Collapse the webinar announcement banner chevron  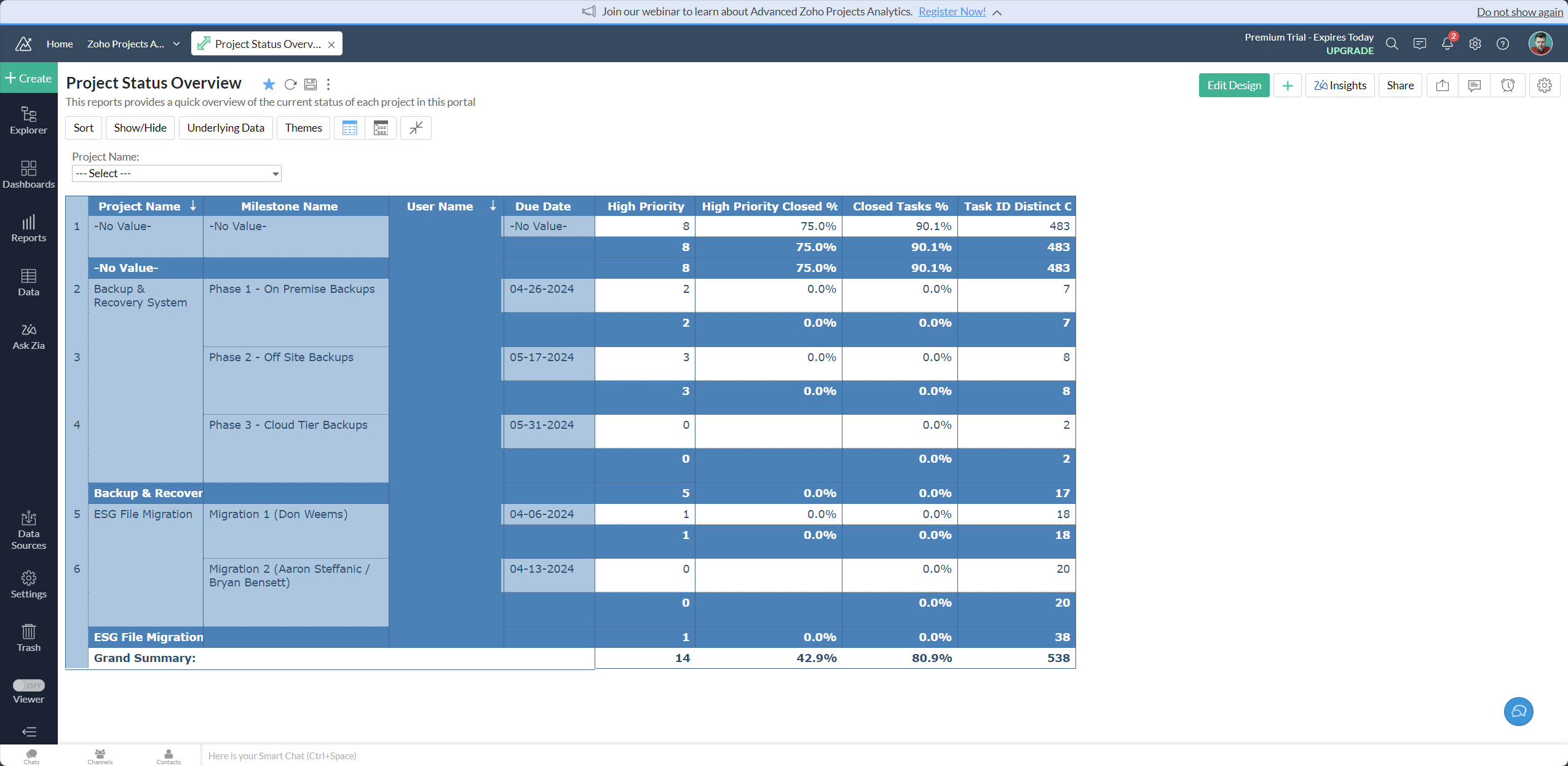[997, 12]
